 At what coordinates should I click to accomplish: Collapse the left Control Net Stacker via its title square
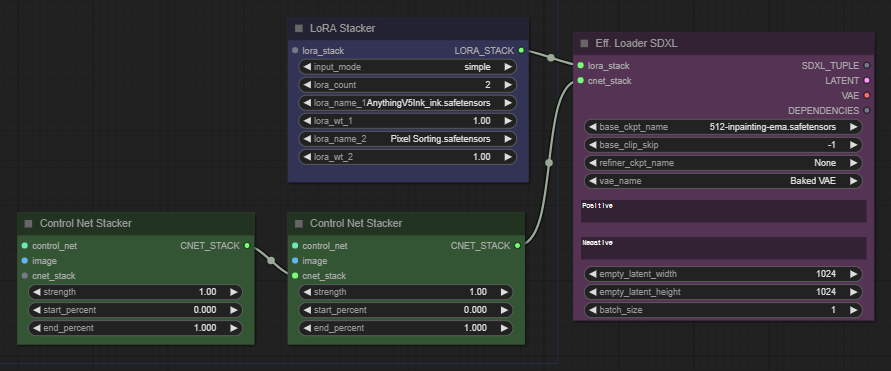(28, 224)
